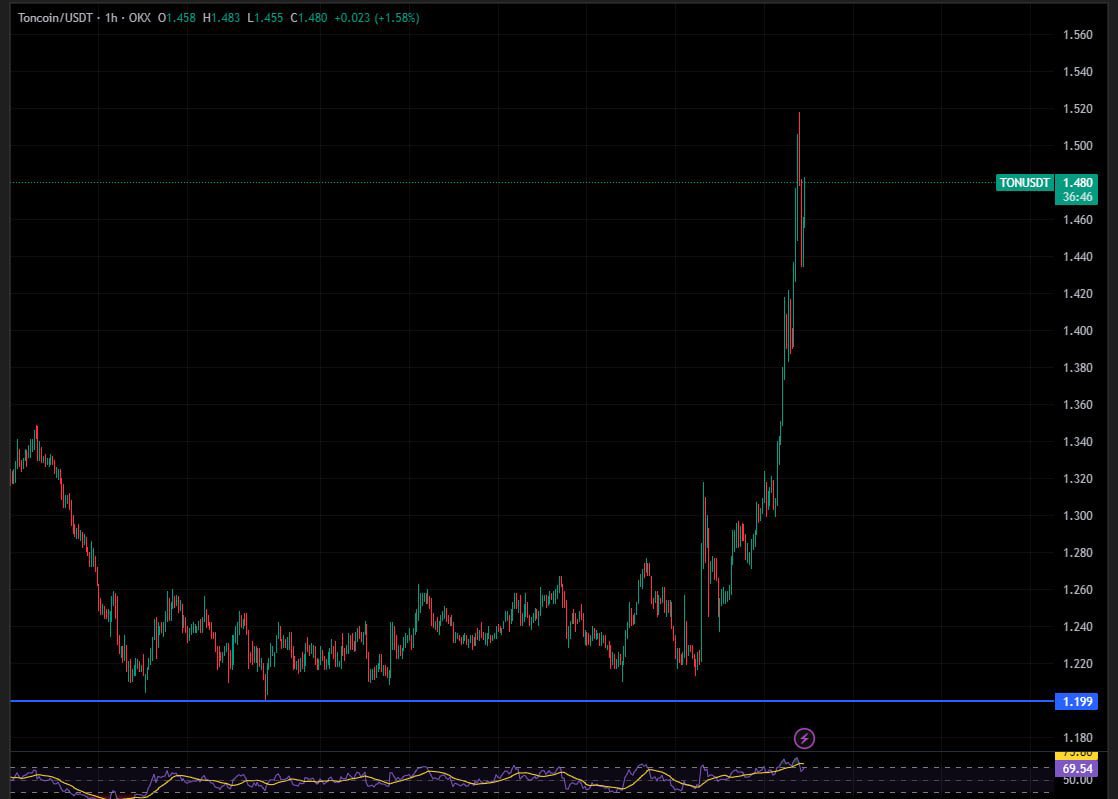This screenshot has width=1118, height=799.
Task: Click the green TONUSDT symbol tag
Action: [1024, 183]
